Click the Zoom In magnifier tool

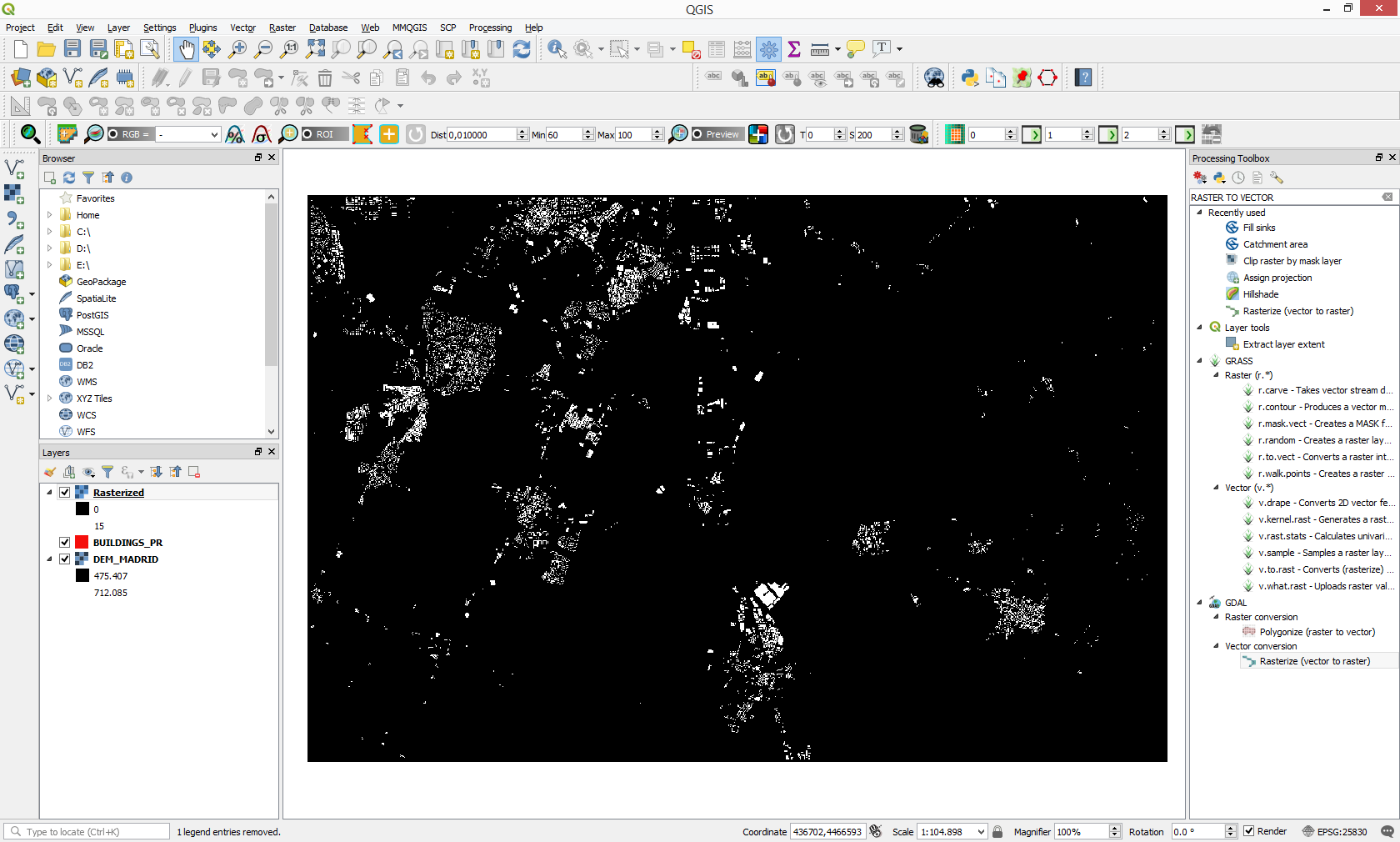tap(237, 49)
